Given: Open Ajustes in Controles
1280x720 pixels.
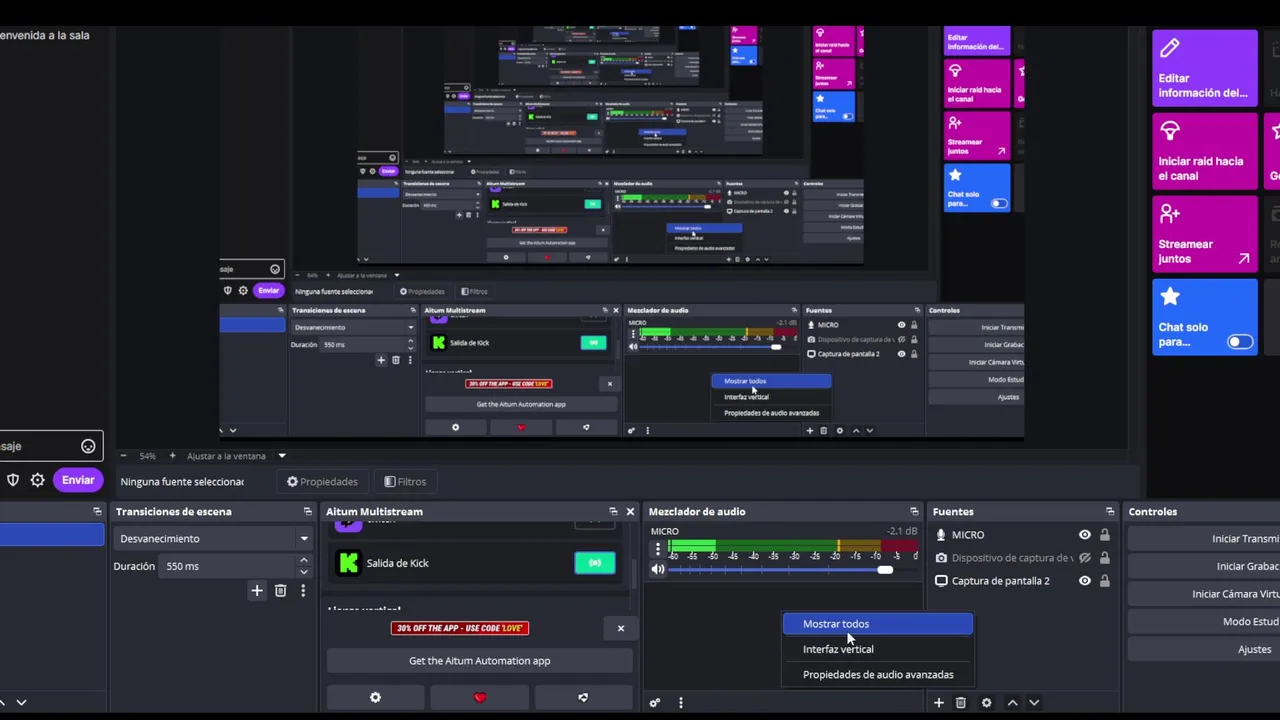Looking at the screenshot, I should (1204, 650).
